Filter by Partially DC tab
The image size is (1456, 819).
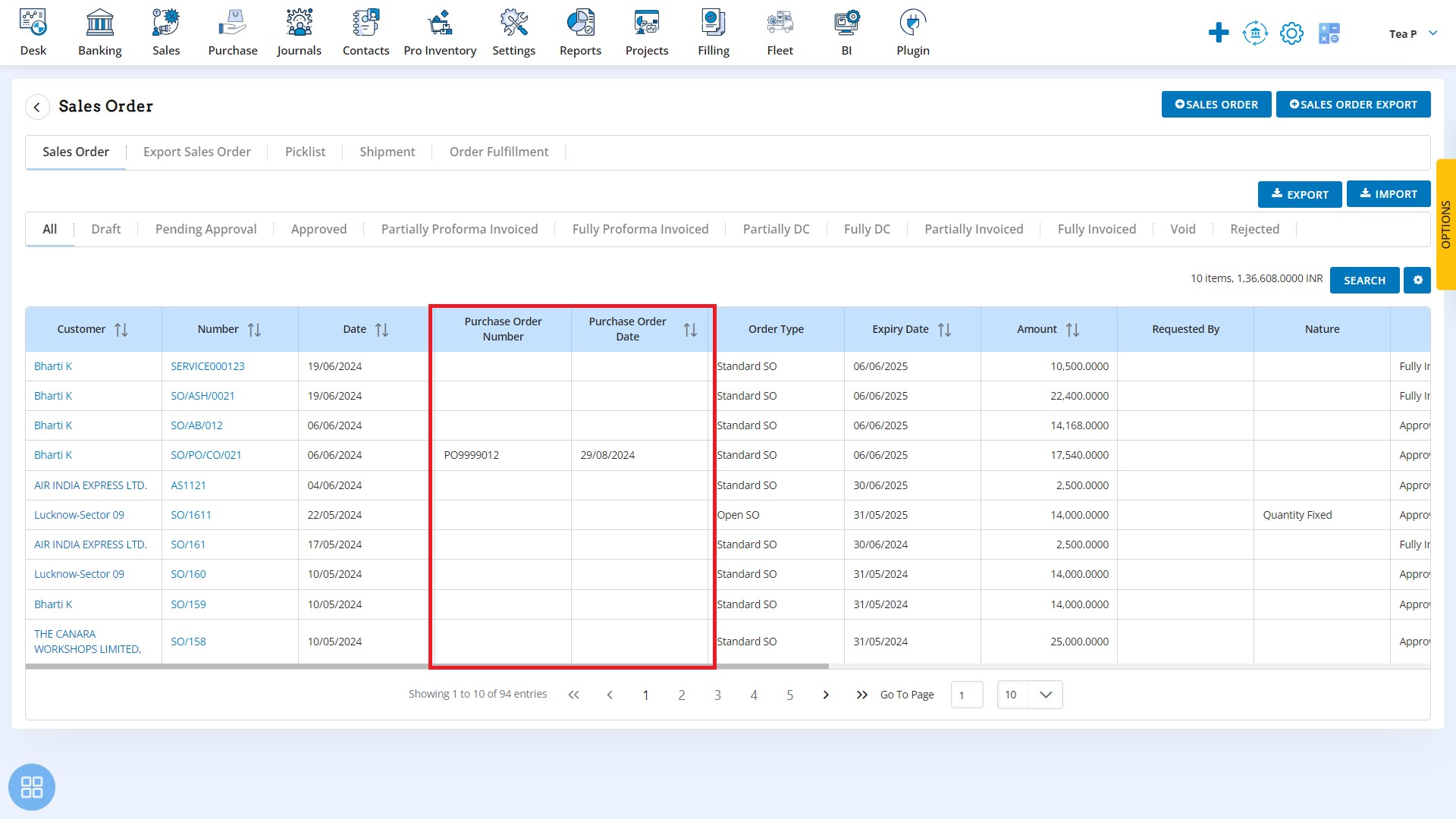click(x=776, y=229)
